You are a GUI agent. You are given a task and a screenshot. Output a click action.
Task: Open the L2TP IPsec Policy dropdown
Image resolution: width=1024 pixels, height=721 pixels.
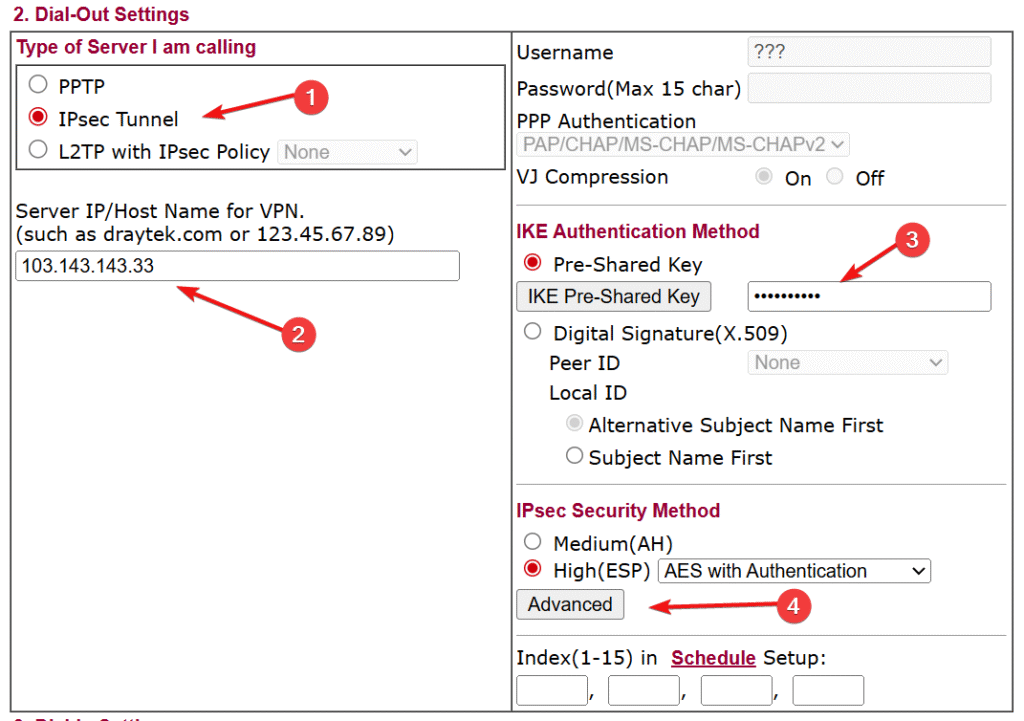pos(347,152)
